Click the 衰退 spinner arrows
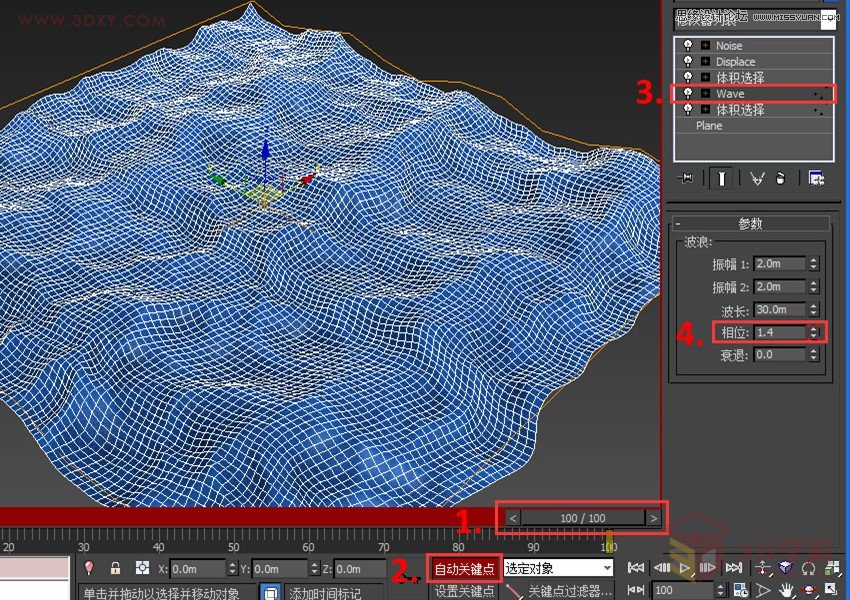This screenshot has height=600, width=850. pyautogui.click(x=813, y=355)
